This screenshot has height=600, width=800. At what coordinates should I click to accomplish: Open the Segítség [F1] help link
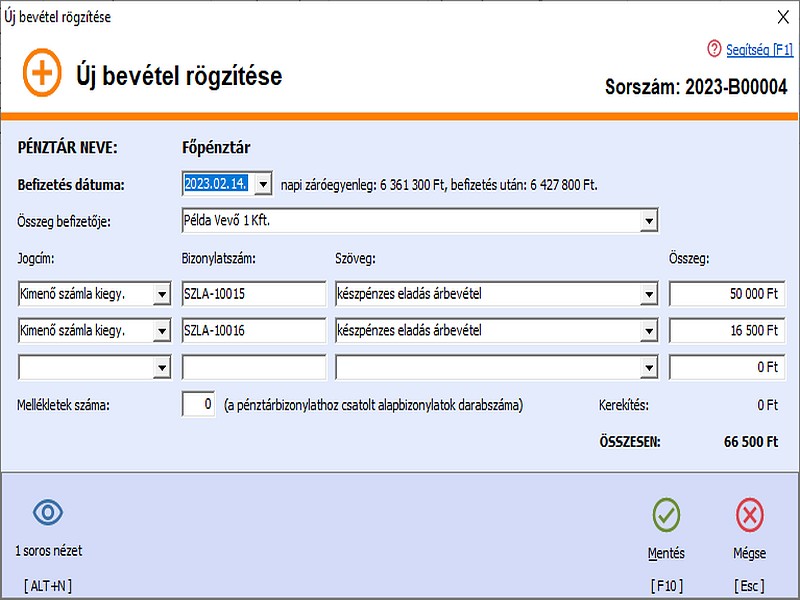click(759, 48)
